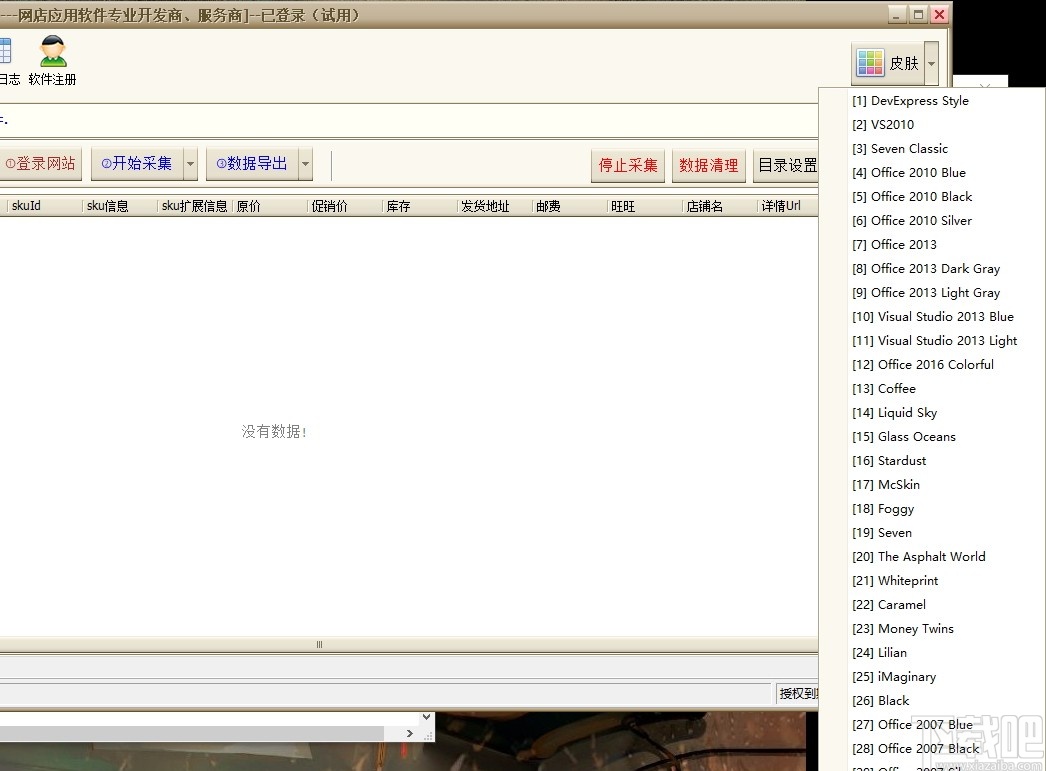Select the VS2010 skin

coord(883,125)
